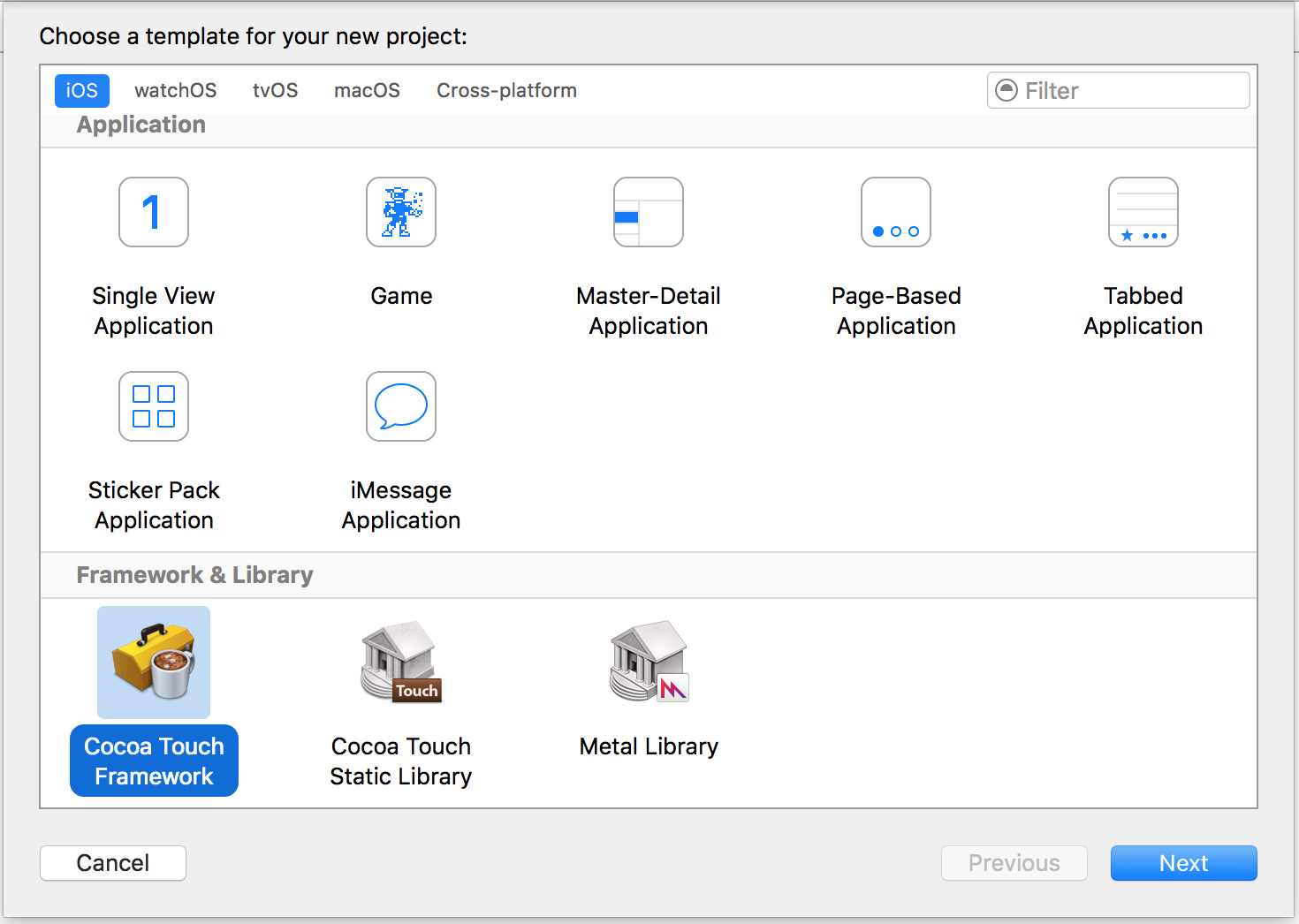Show the macOS templates tab
1299x924 pixels.
[x=367, y=91]
